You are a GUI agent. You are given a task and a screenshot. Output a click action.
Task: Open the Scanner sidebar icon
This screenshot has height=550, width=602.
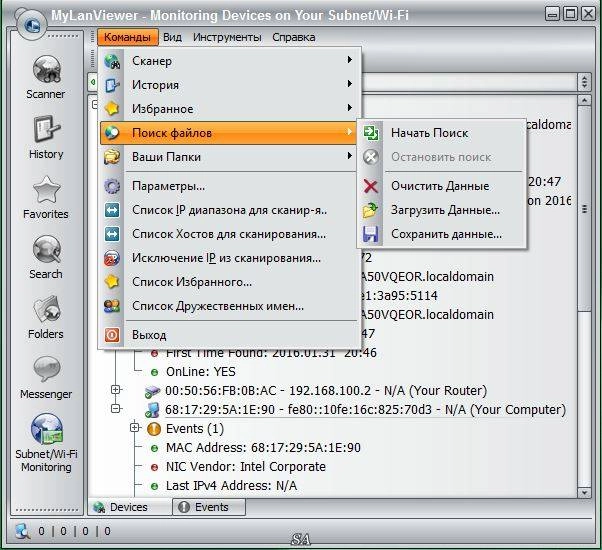tap(46, 69)
